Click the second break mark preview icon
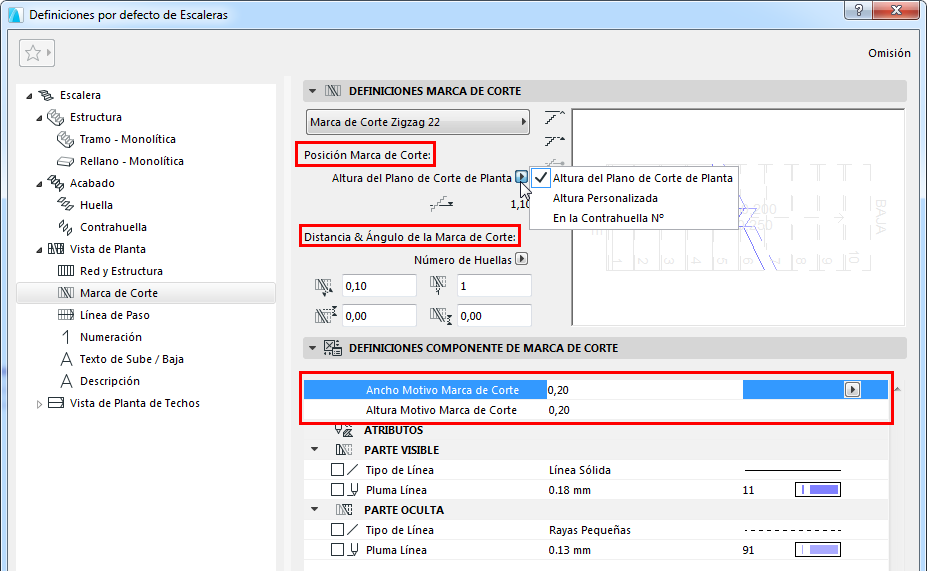 pyautogui.click(x=555, y=141)
